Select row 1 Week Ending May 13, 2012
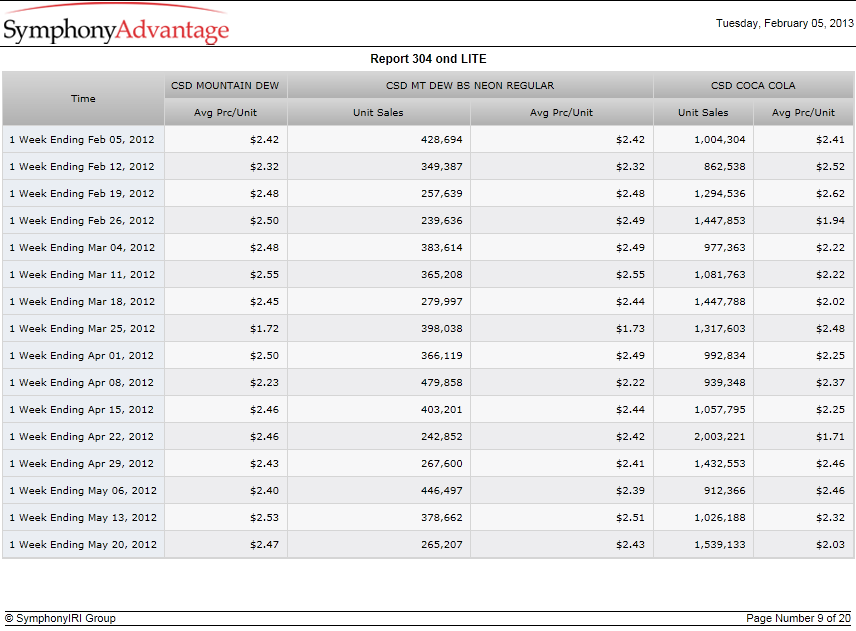 (428, 518)
